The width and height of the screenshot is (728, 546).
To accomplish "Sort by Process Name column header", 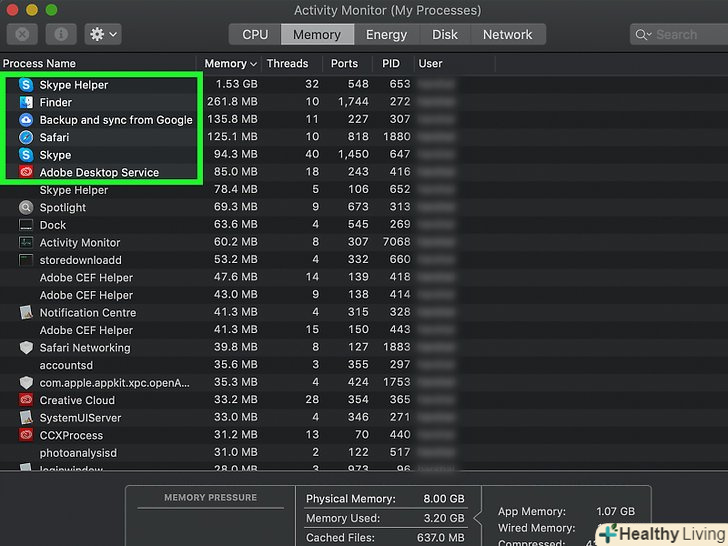I will 40,64.
